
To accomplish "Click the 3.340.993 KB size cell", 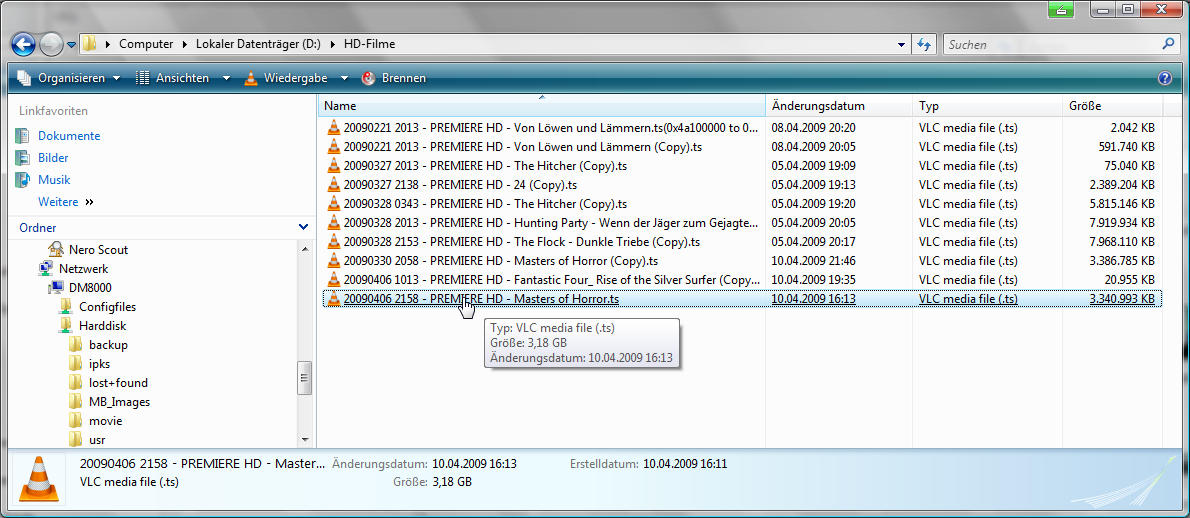I will pos(1122,299).
